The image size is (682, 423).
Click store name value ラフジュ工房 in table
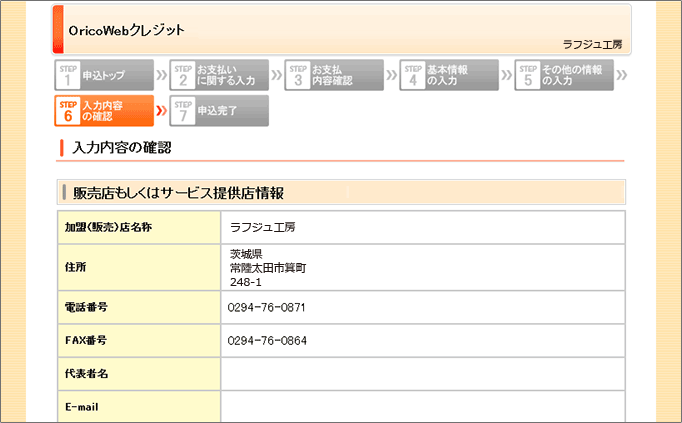263,227
